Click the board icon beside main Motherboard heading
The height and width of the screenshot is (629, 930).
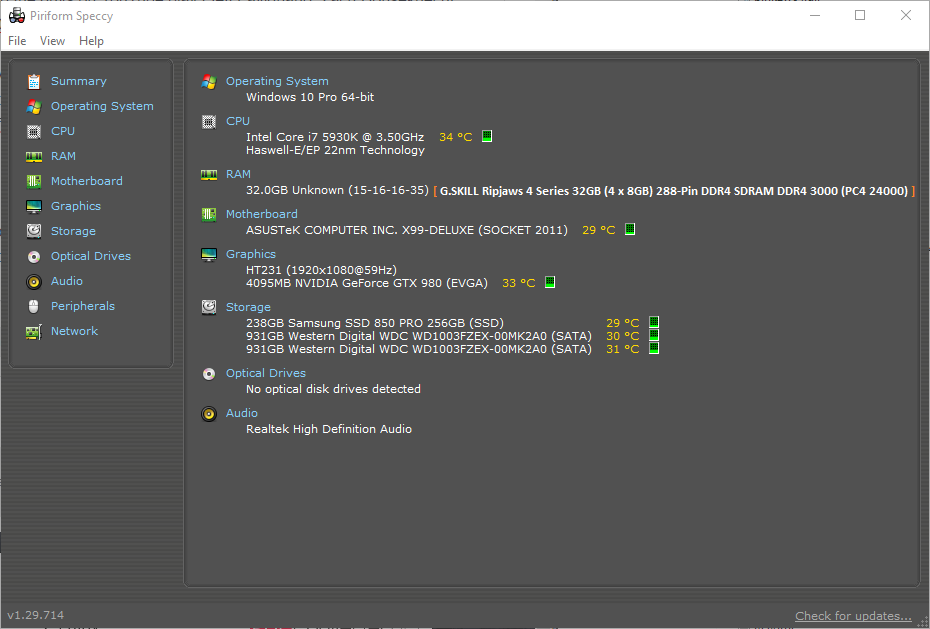209,215
